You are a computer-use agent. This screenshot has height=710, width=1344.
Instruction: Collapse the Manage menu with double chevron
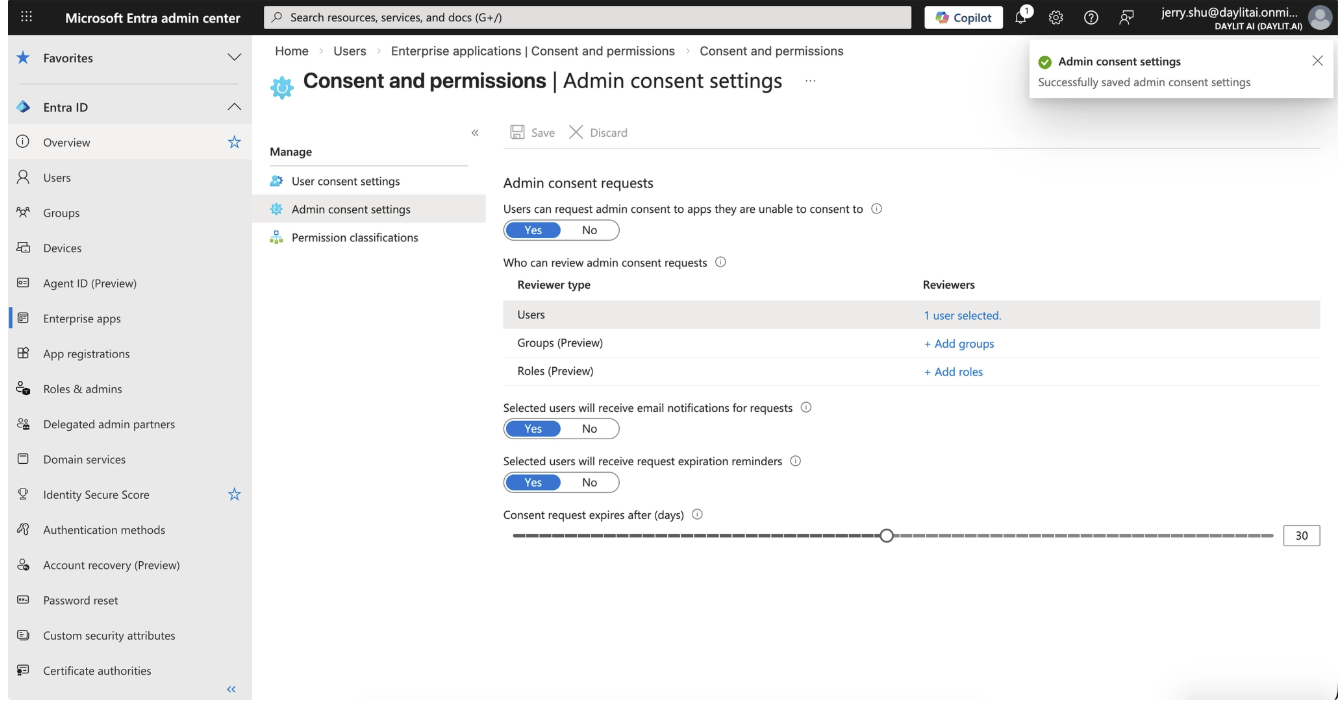tap(475, 132)
